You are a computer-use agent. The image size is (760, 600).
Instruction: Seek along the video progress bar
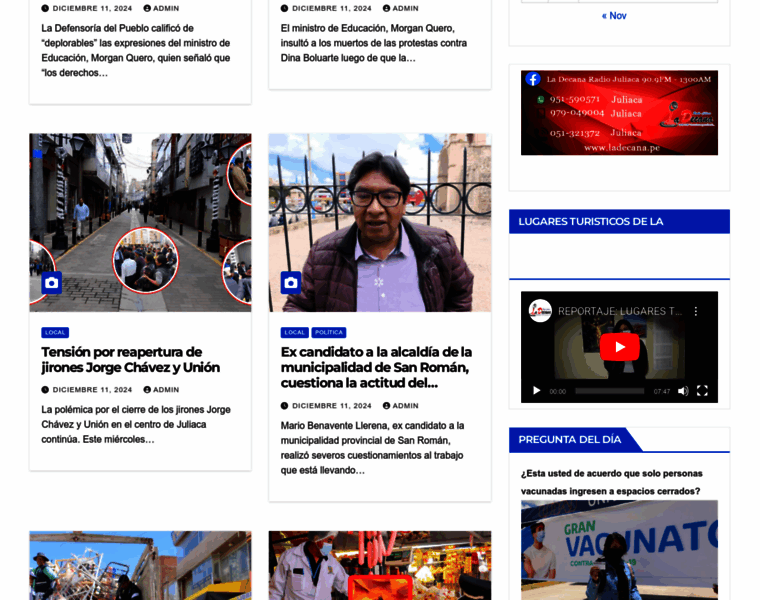point(609,391)
